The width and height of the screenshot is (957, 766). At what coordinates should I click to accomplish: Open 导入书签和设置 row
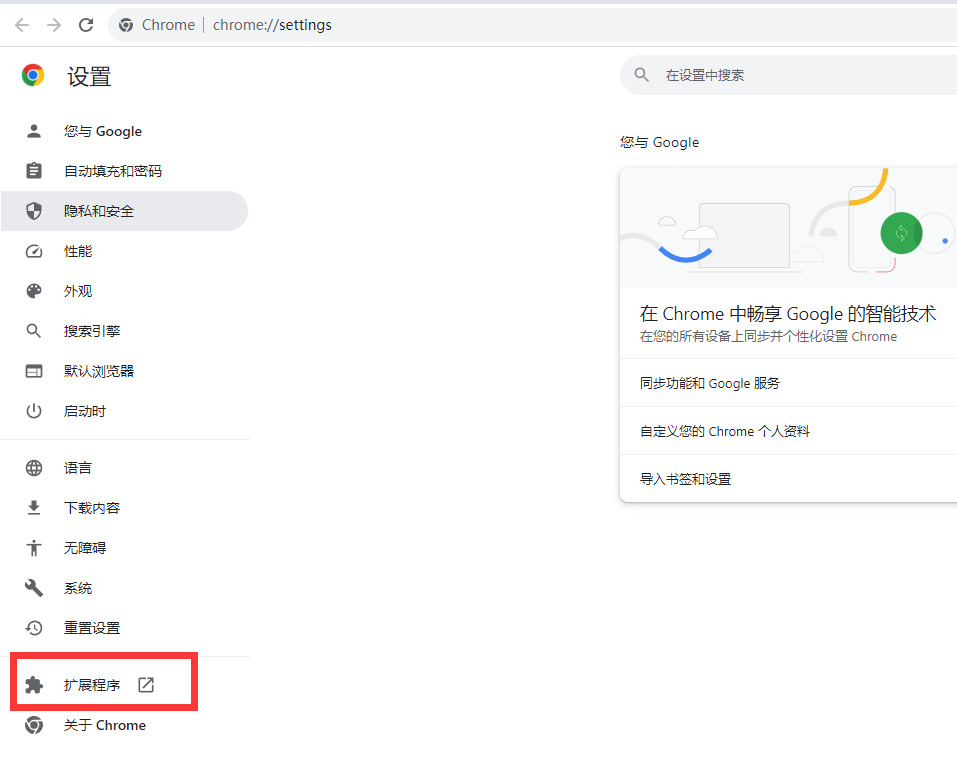[789, 479]
